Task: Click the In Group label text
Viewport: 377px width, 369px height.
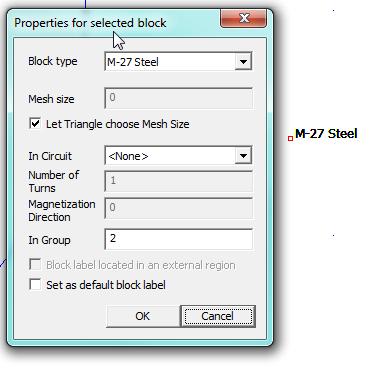Action: 49,240
